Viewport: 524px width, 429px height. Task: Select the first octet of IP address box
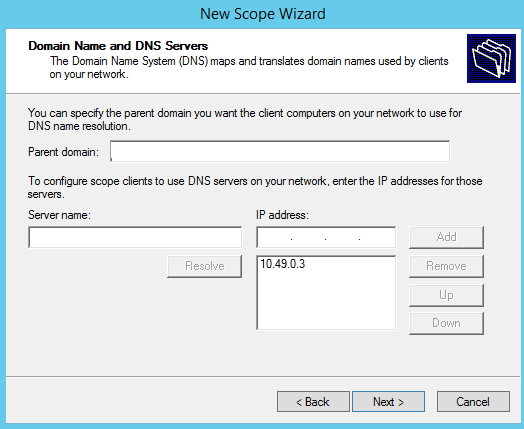pyautogui.click(x=275, y=238)
